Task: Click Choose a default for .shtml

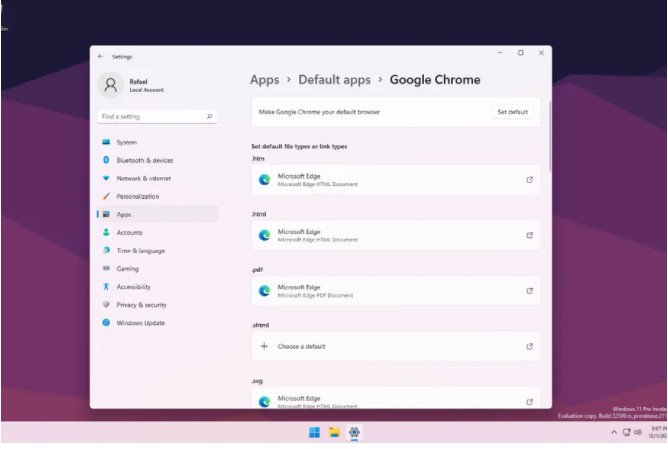Action: coord(301,346)
